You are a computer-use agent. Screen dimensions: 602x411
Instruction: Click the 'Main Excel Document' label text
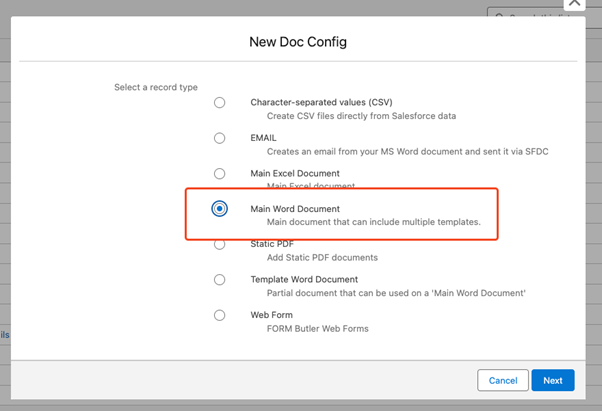295,173
